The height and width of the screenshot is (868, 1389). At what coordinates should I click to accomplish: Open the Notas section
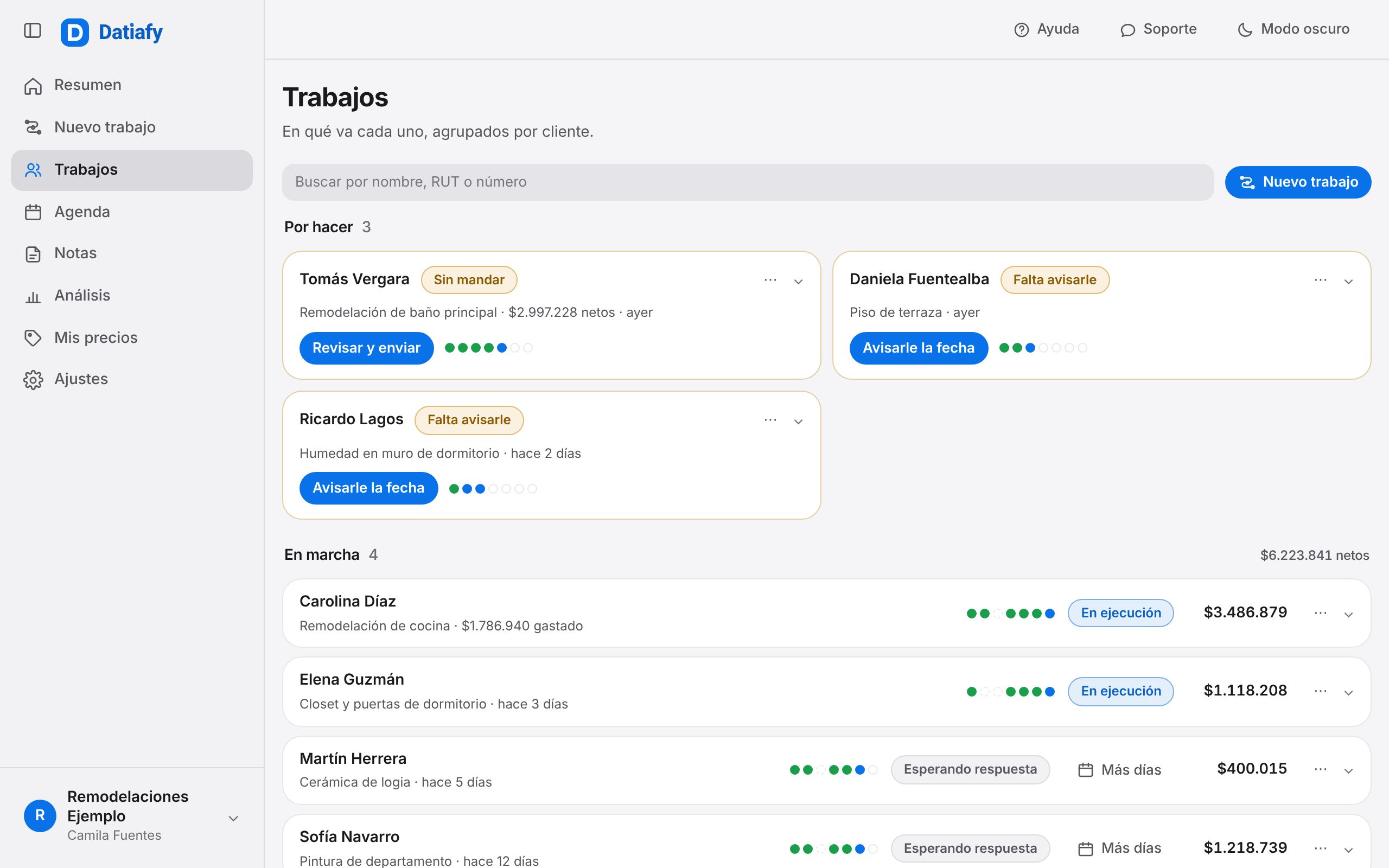131,253
